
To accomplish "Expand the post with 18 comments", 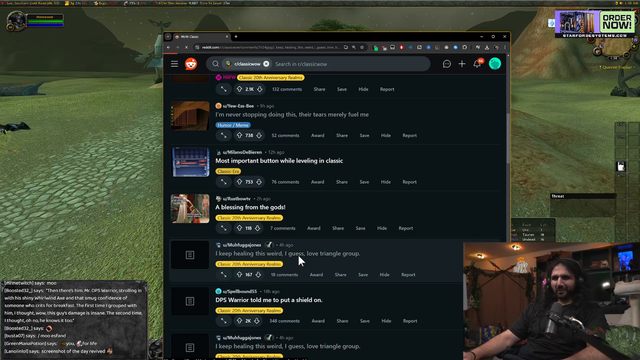I will pyautogui.click(x=224, y=275).
